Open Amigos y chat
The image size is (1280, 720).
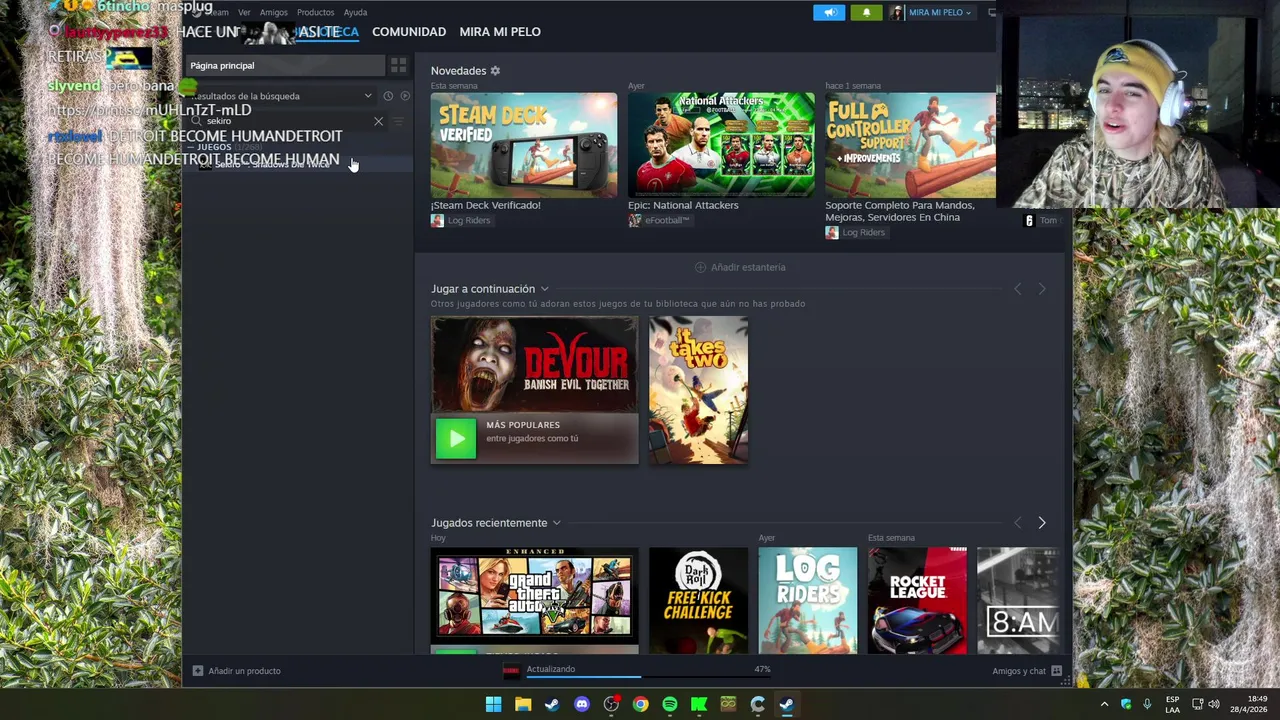(x=1027, y=671)
